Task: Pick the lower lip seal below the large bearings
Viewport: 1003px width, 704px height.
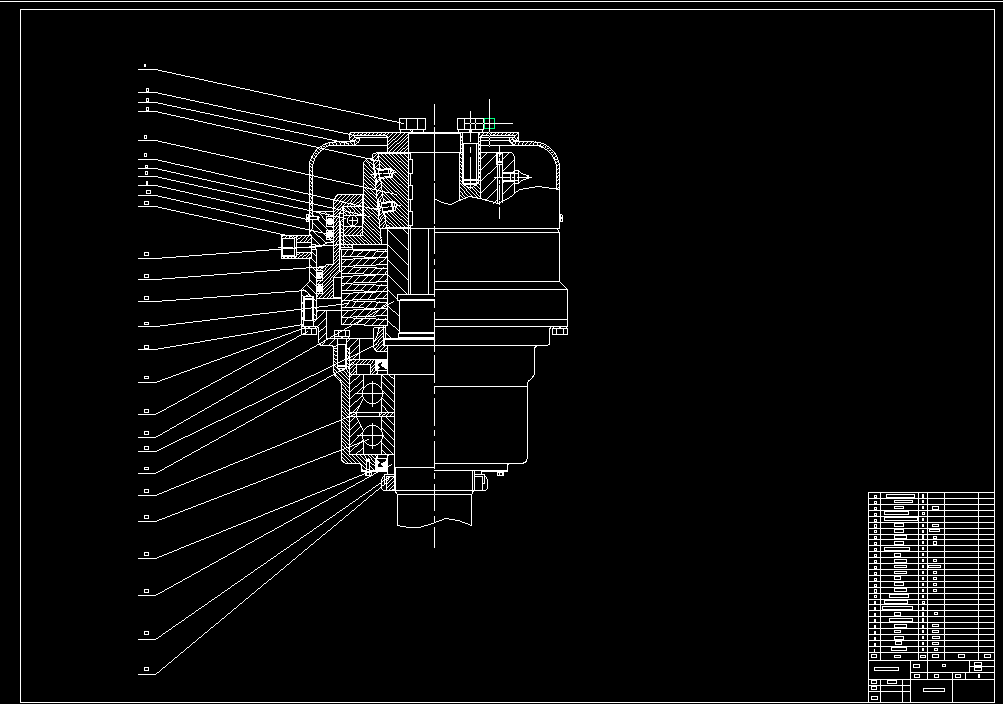Action: click(382, 464)
